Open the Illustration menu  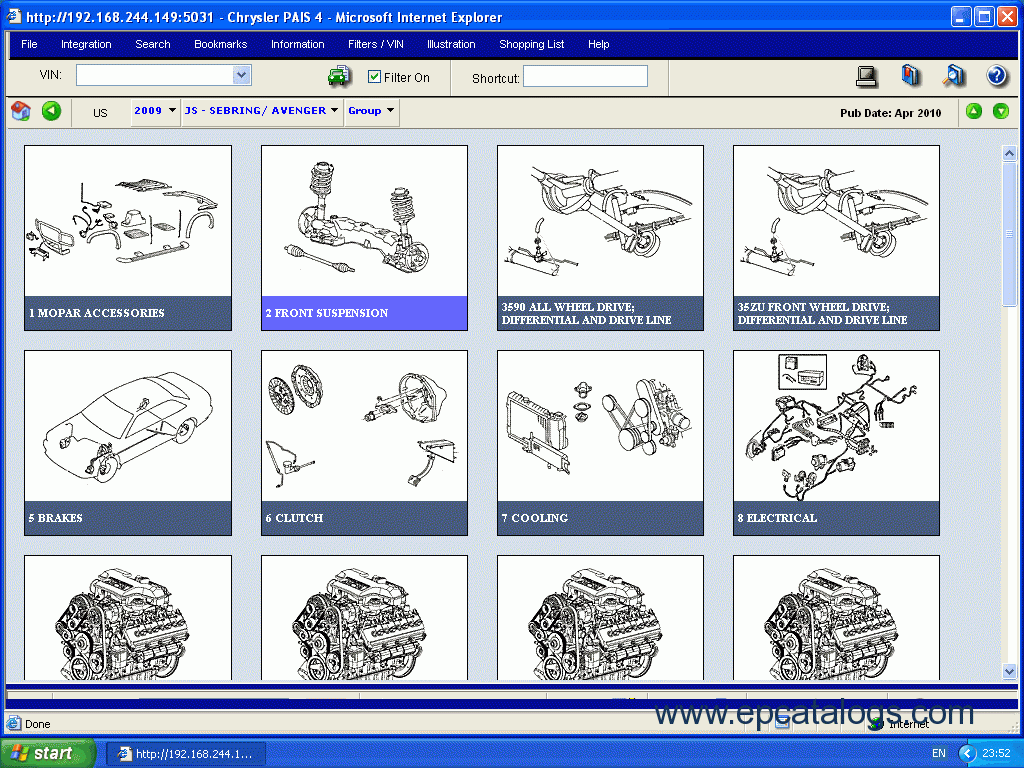[451, 44]
